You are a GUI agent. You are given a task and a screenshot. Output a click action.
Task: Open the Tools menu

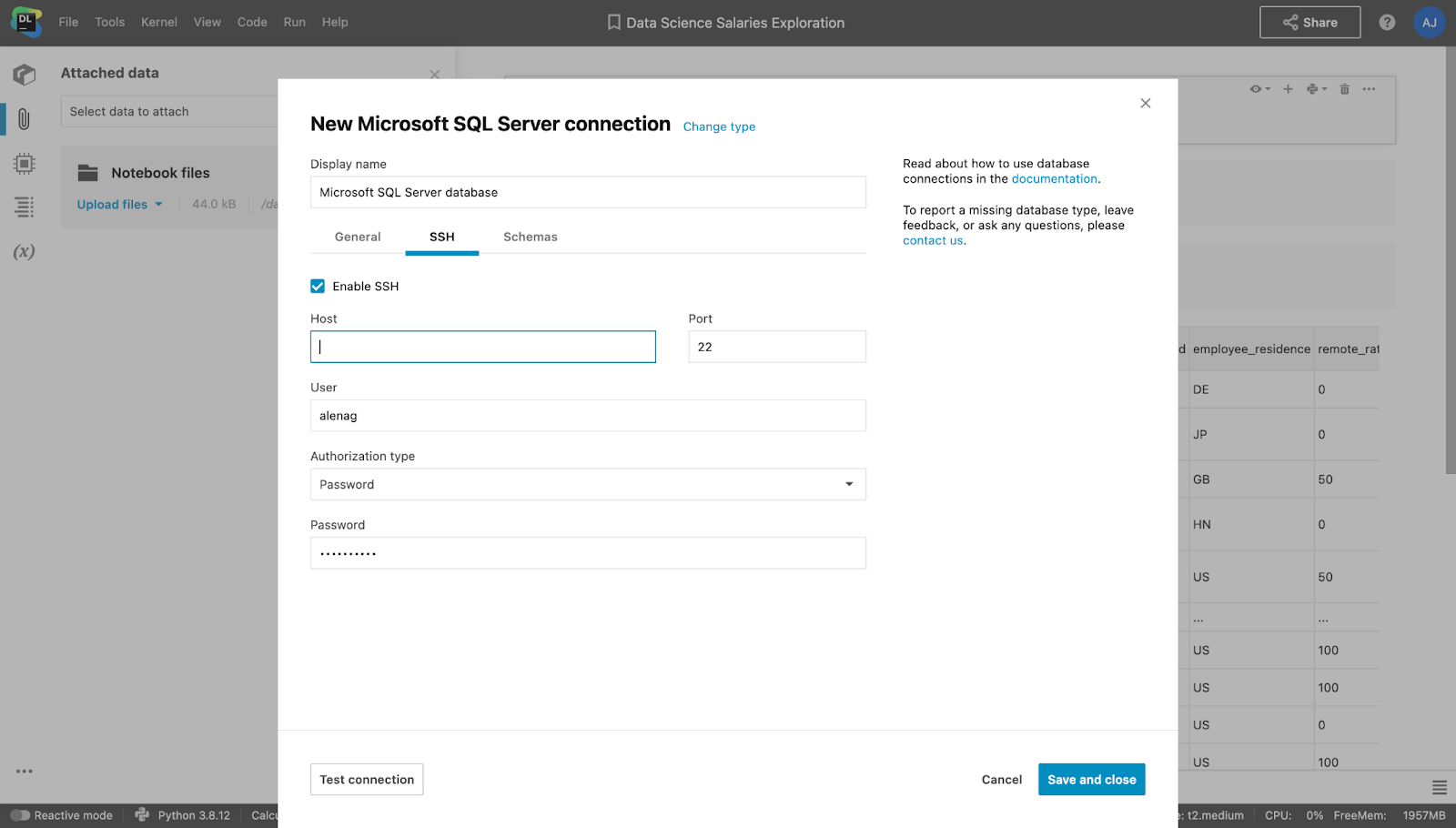tap(110, 22)
